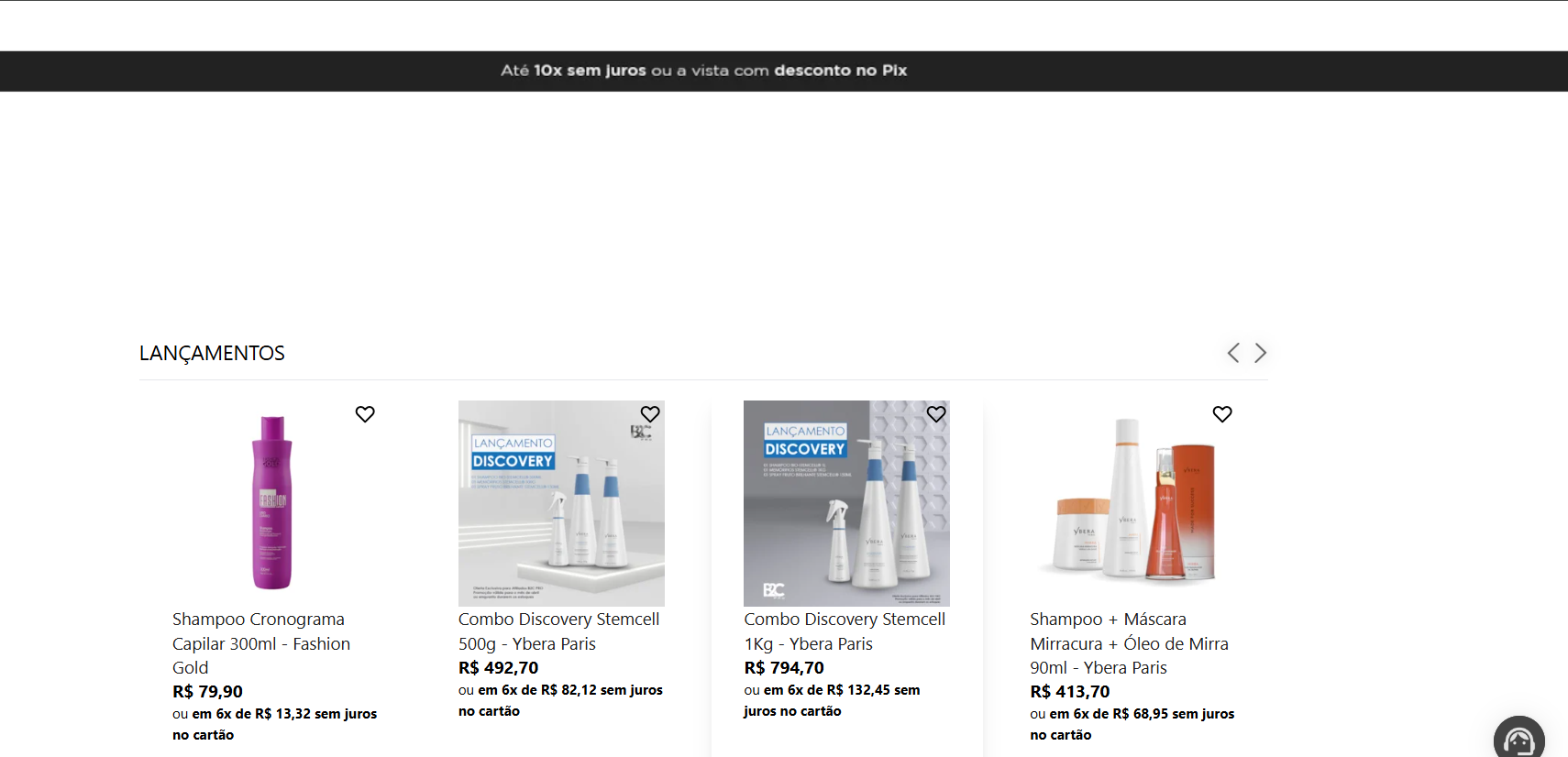Show previous Lançamentos products with left chevron

(x=1233, y=353)
